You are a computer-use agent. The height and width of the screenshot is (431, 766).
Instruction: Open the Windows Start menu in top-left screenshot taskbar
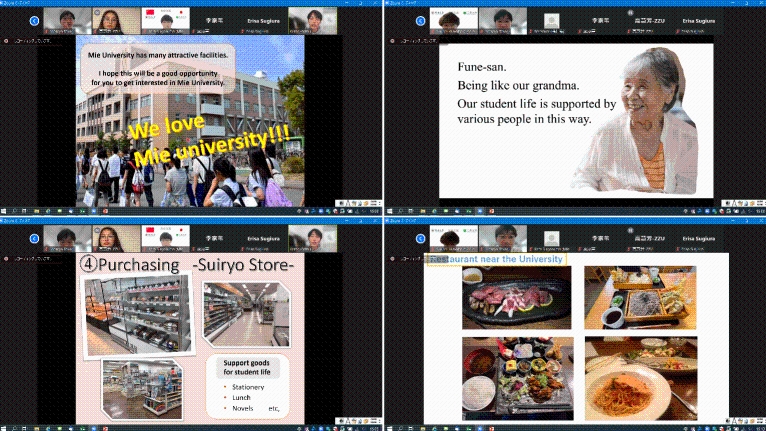coord(3,211)
